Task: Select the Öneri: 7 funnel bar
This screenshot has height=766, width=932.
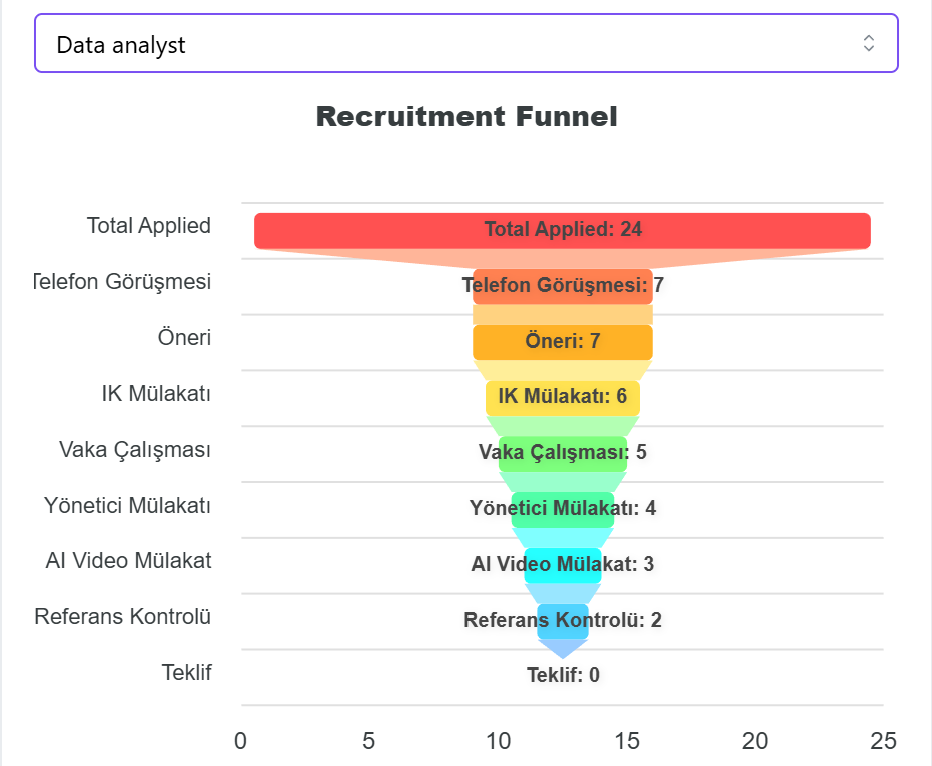Action: [562, 341]
